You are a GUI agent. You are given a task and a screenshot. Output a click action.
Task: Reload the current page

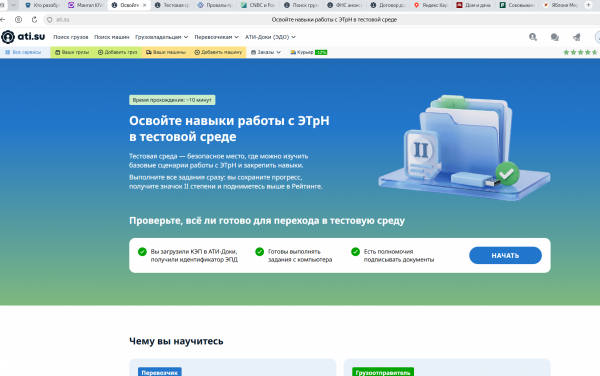pyautogui.click(x=34, y=20)
